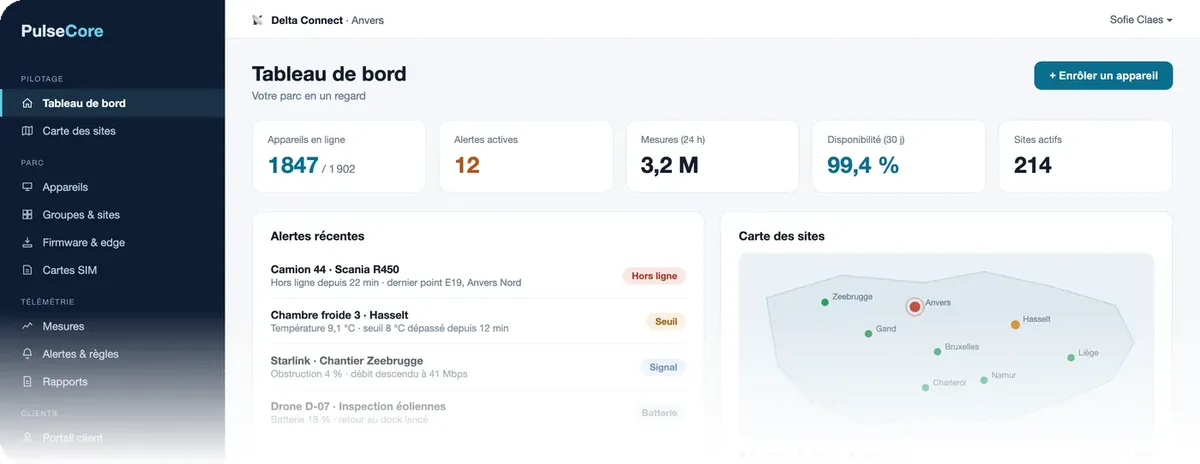Open Portail client in sidebar
This screenshot has height=464, width=1200.
coord(112,438)
